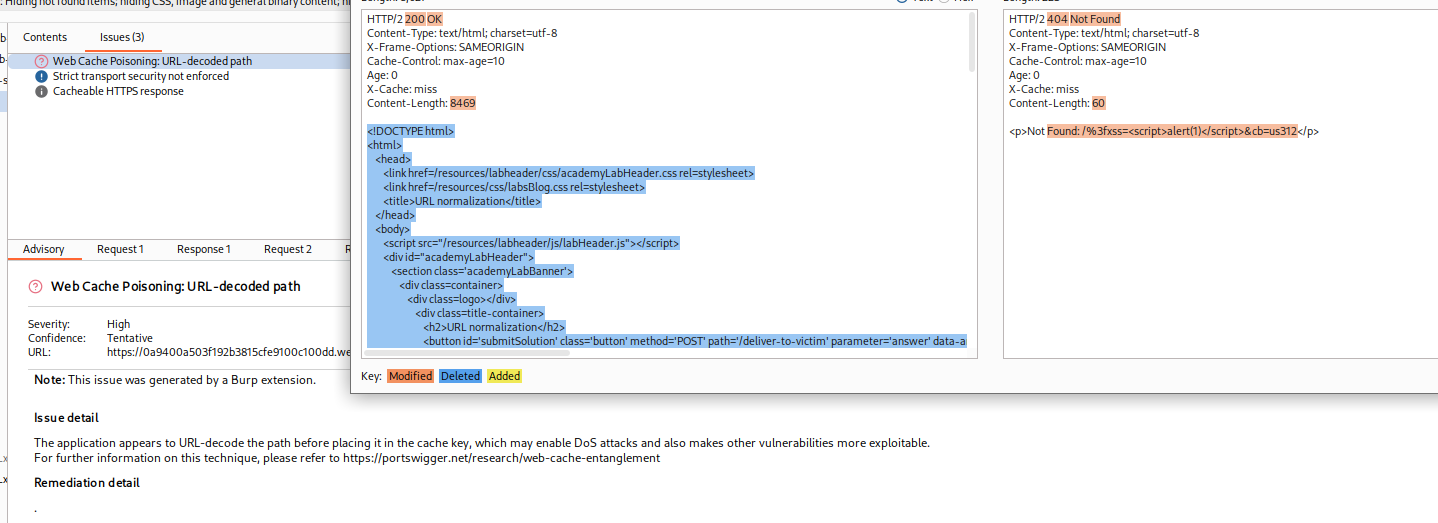Switch to the Response 1 tab
1438x523 pixels.
[204, 249]
